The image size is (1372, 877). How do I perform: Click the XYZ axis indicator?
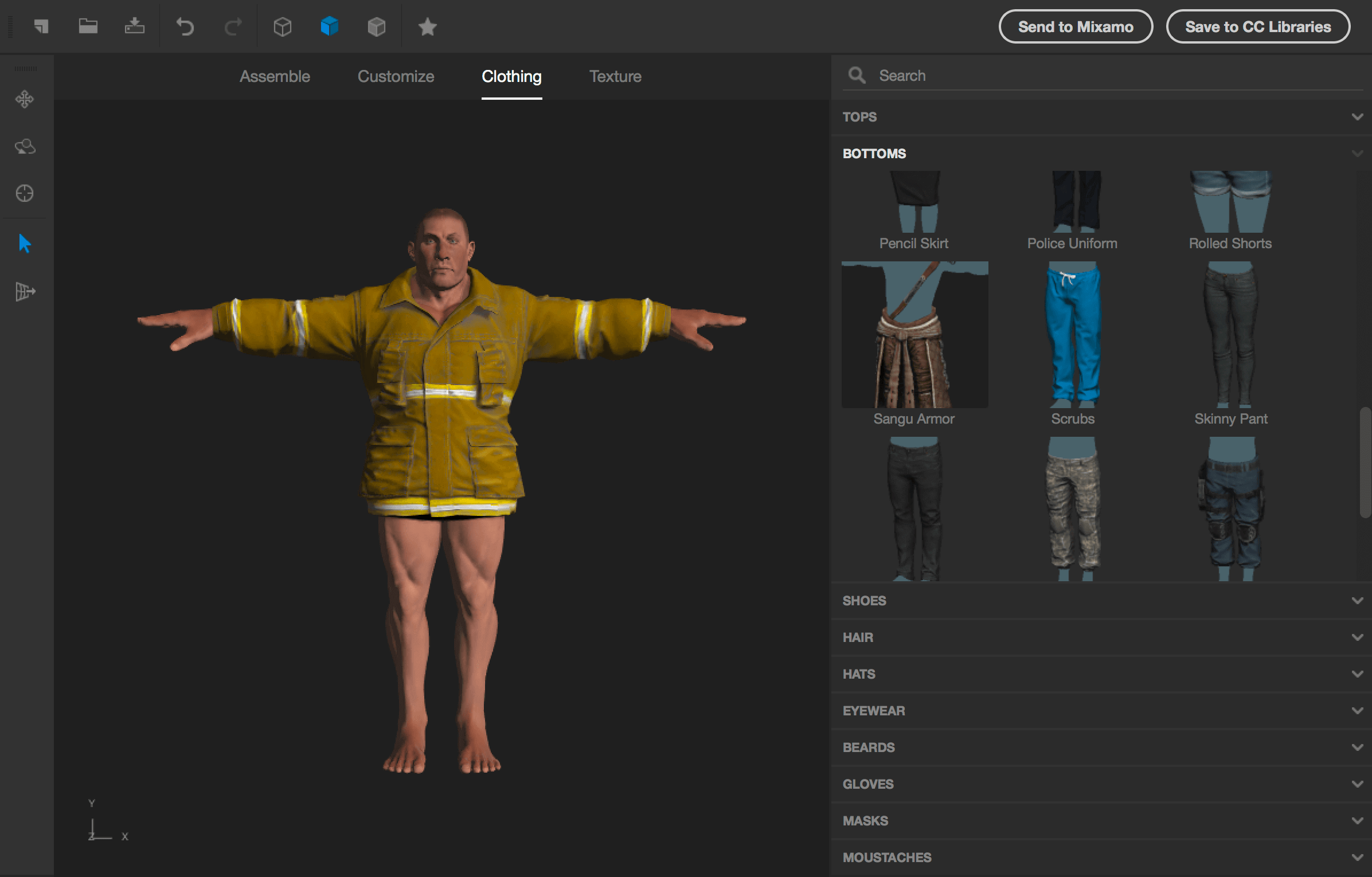tap(107, 821)
